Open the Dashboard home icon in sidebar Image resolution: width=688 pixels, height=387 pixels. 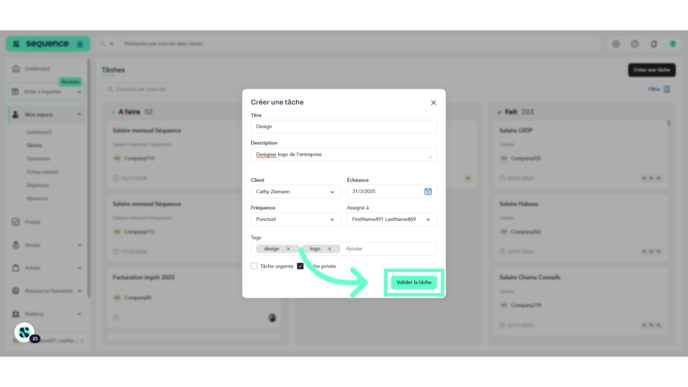[x=16, y=68]
